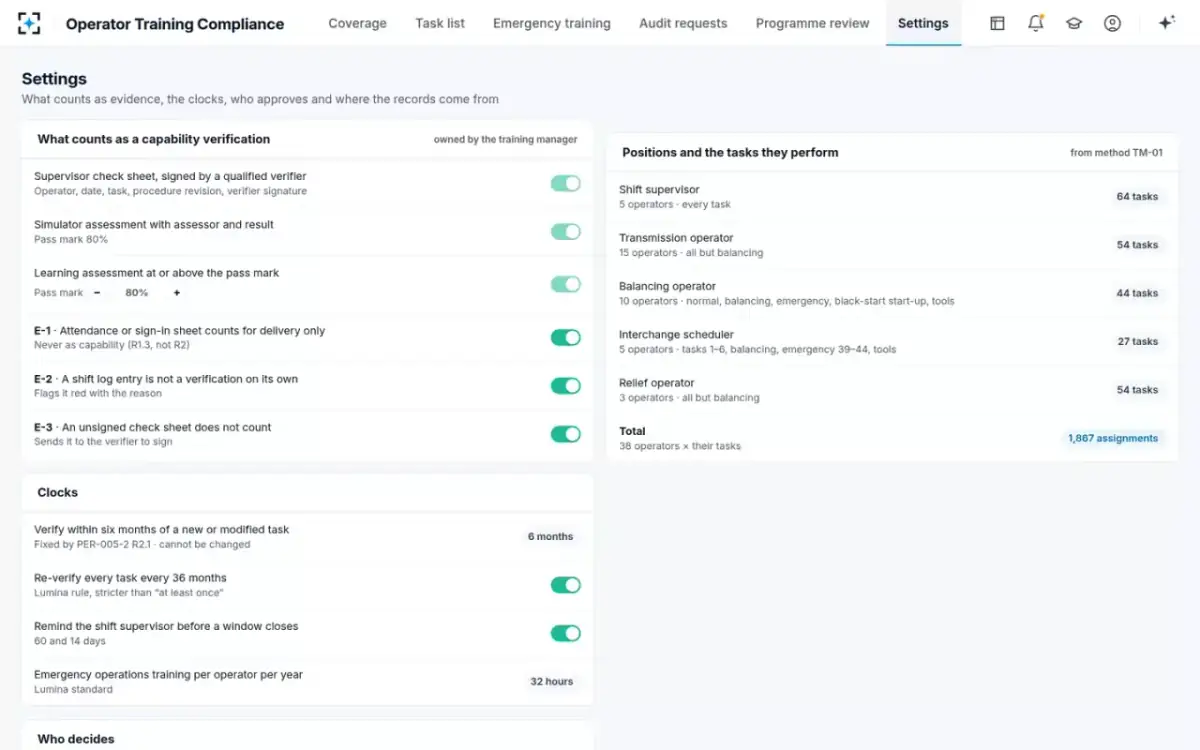This screenshot has height=750, width=1200.
Task: Click the Operator Training Compliance title
Action: [x=175, y=24]
